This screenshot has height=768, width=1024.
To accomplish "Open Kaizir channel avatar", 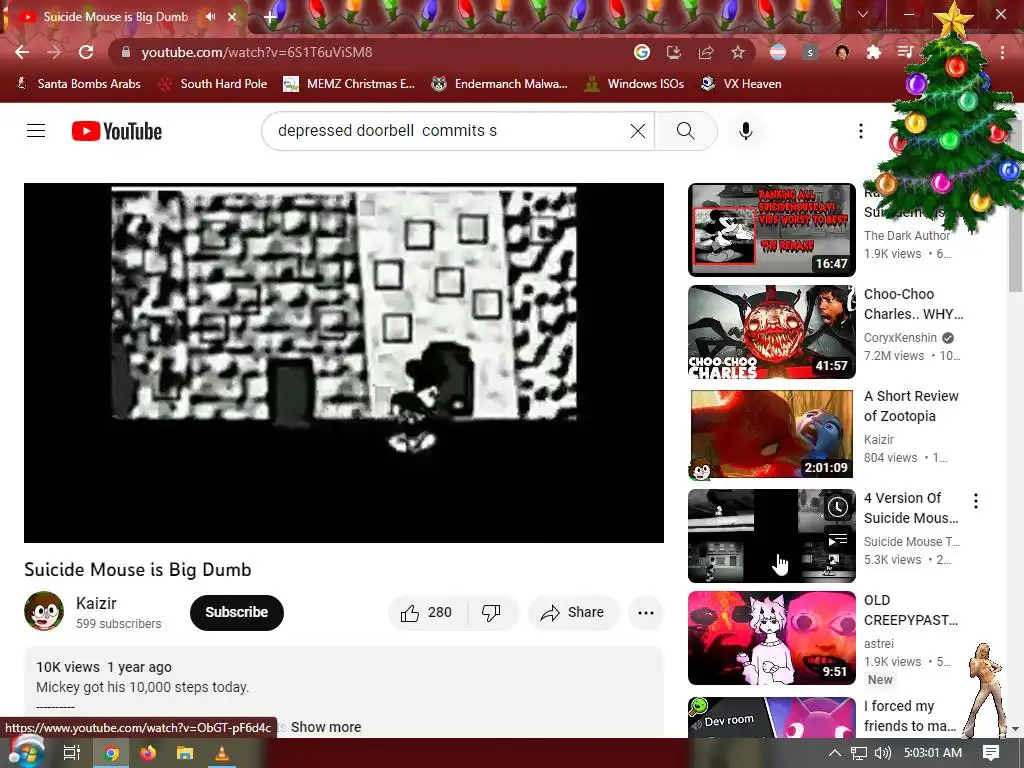I will tap(44, 611).
